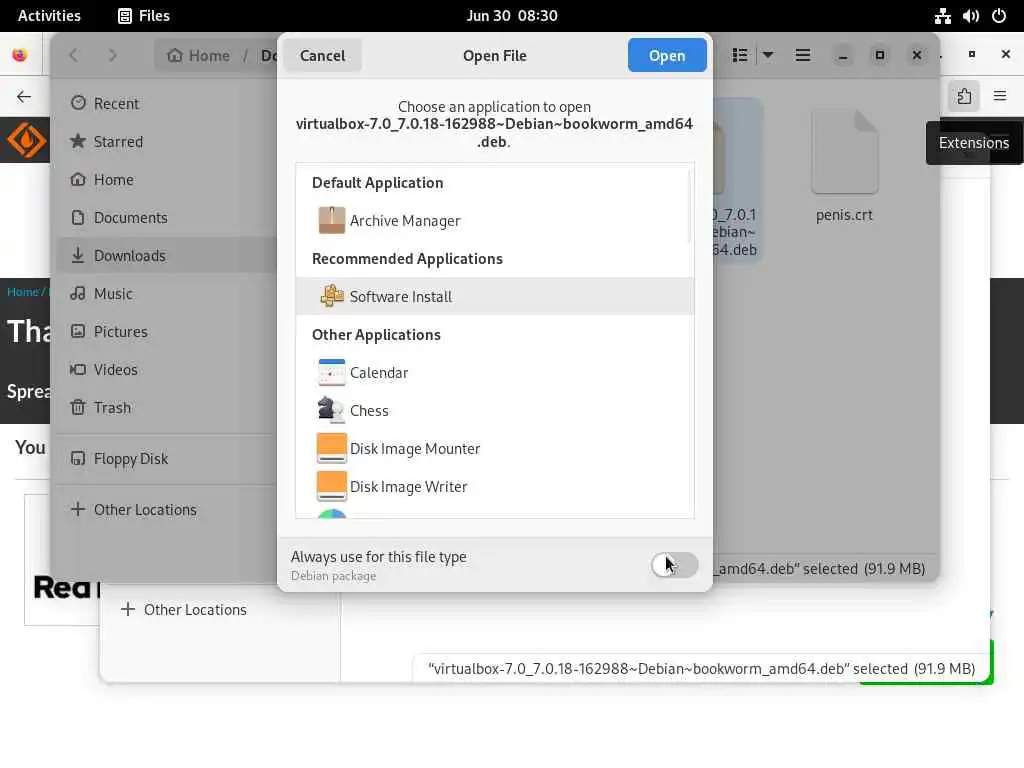Click the orange site logo on webpage
Viewport: 1024px width, 768px height.
tap(26, 140)
